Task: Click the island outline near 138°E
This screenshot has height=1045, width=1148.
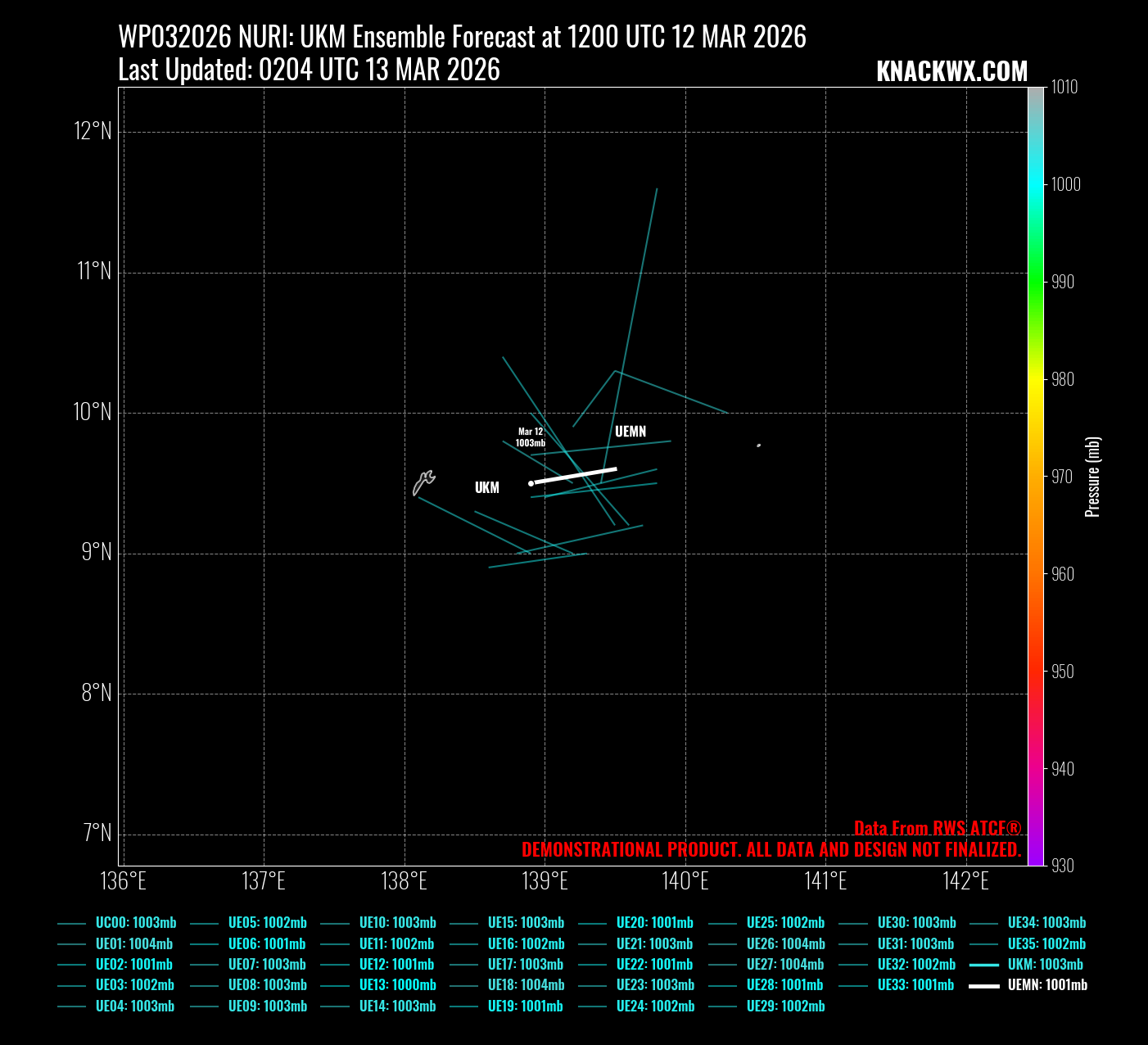Action: coord(423,483)
